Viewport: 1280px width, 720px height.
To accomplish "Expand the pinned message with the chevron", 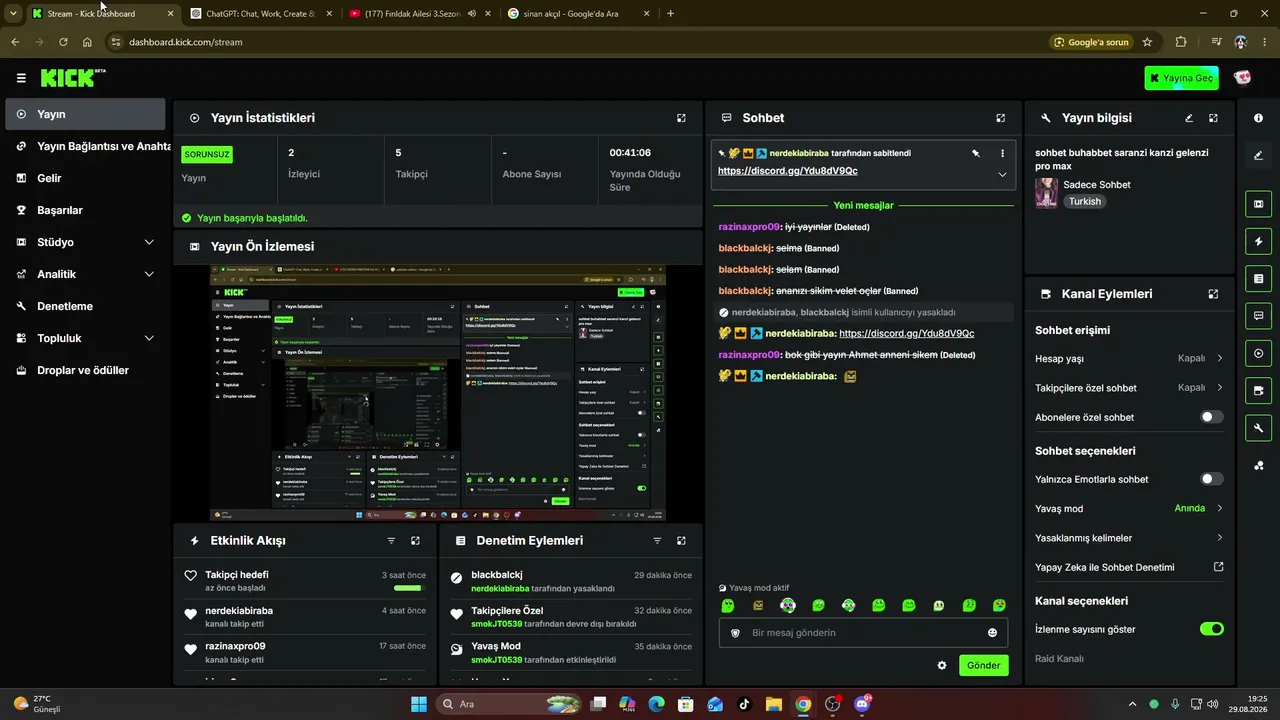I will [1002, 174].
